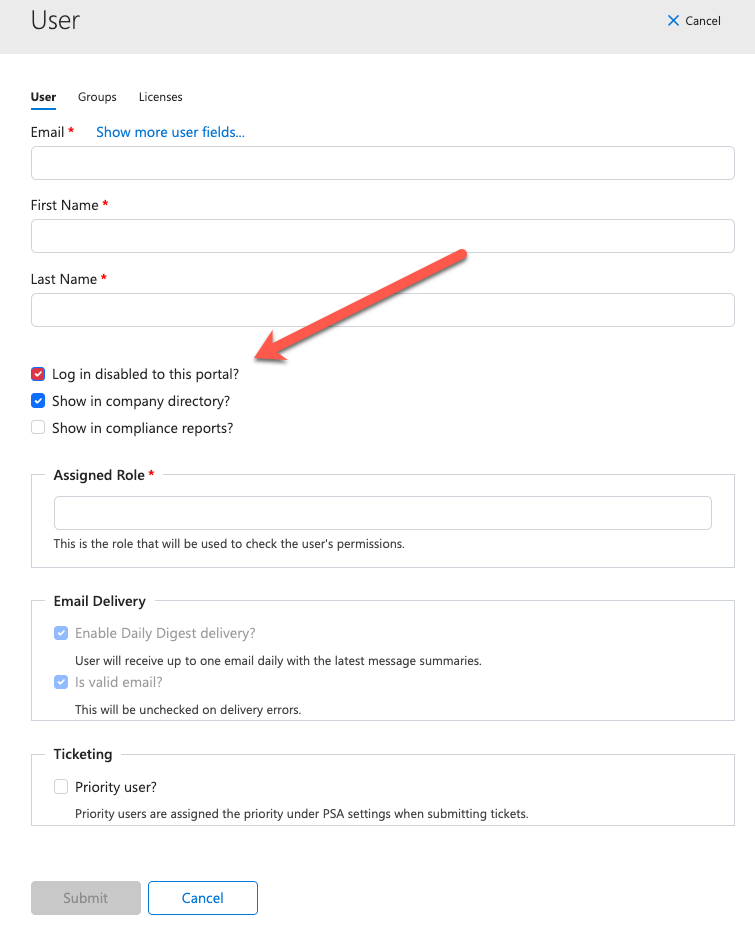The width and height of the screenshot is (755, 928).
Task: Click Show more user fields link
Action: pyautogui.click(x=170, y=132)
